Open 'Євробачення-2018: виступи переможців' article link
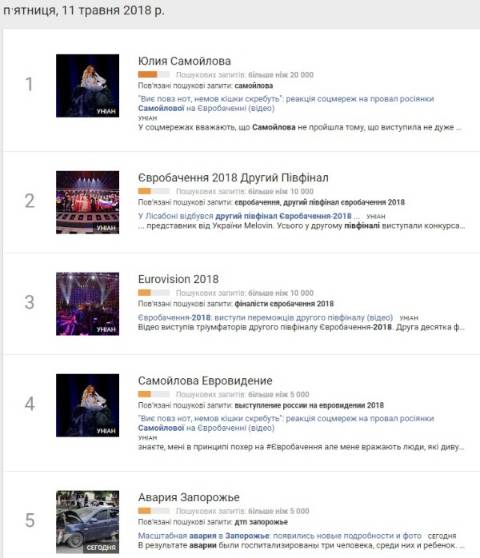This screenshot has width=480, height=558. tap(265, 317)
